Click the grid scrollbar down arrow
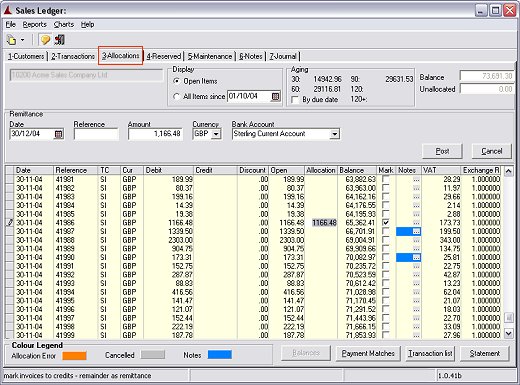 [x=508, y=333]
